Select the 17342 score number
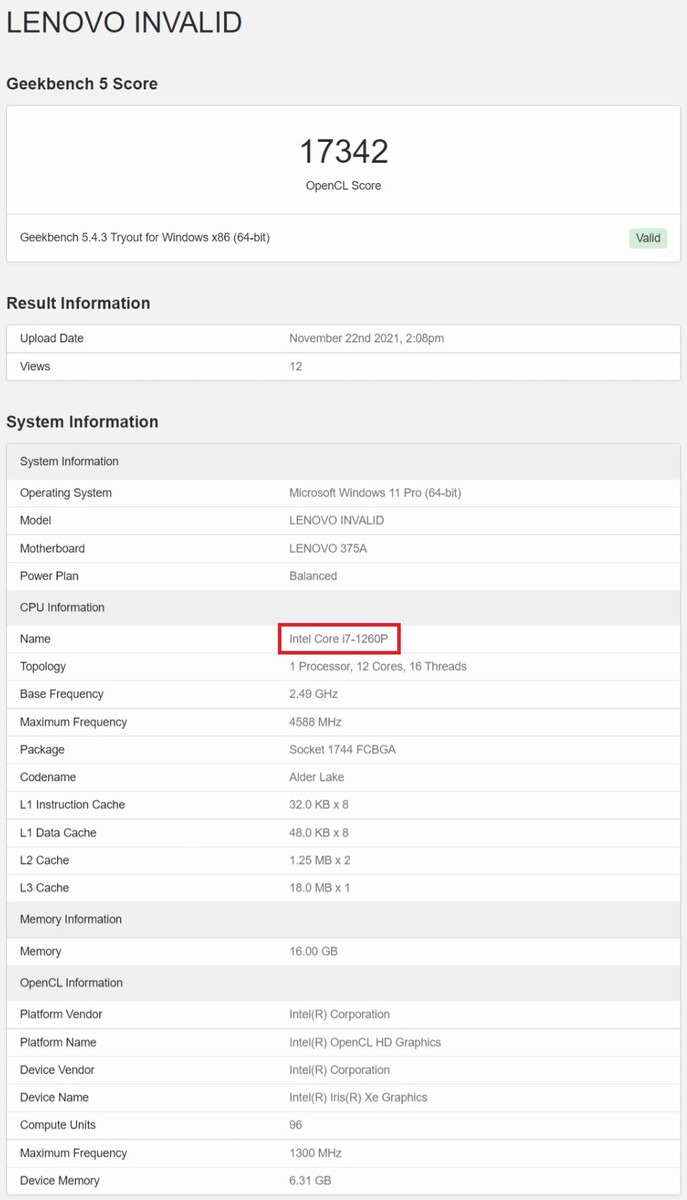 pyautogui.click(x=343, y=152)
